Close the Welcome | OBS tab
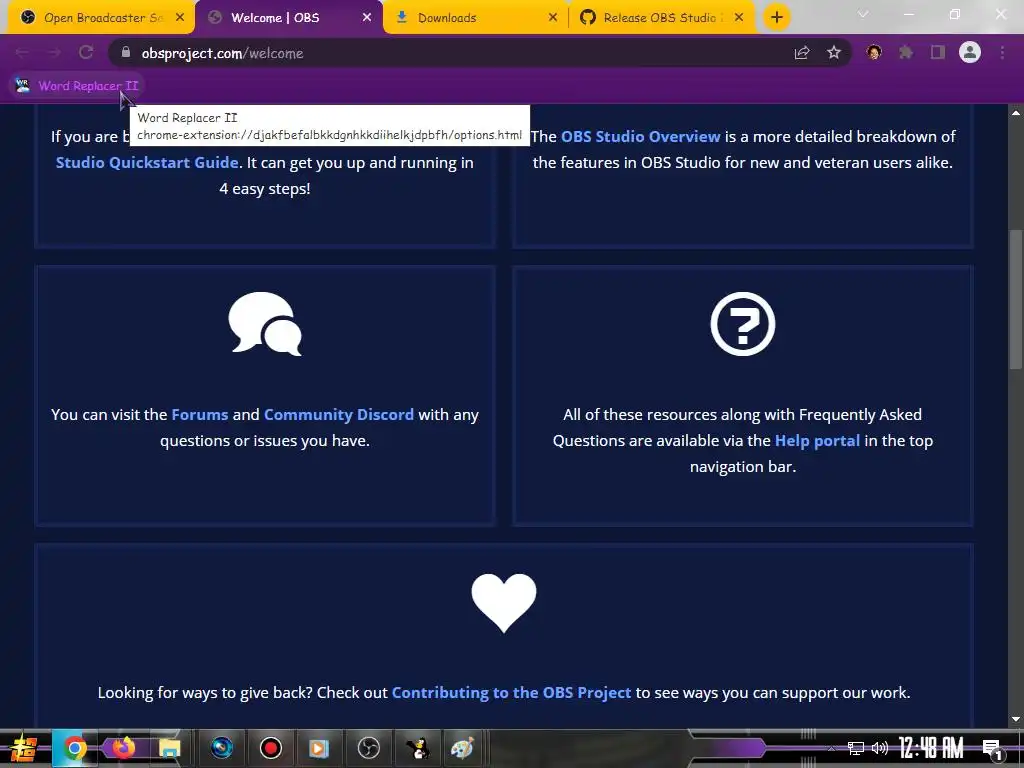The image size is (1024, 768). [x=367, y=18]
